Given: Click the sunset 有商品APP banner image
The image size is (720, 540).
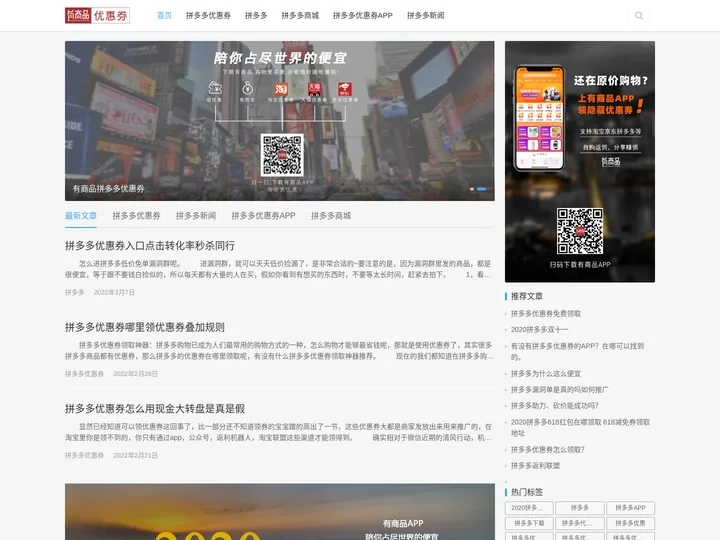Looking at the screenshot, I should click(279, 512).
